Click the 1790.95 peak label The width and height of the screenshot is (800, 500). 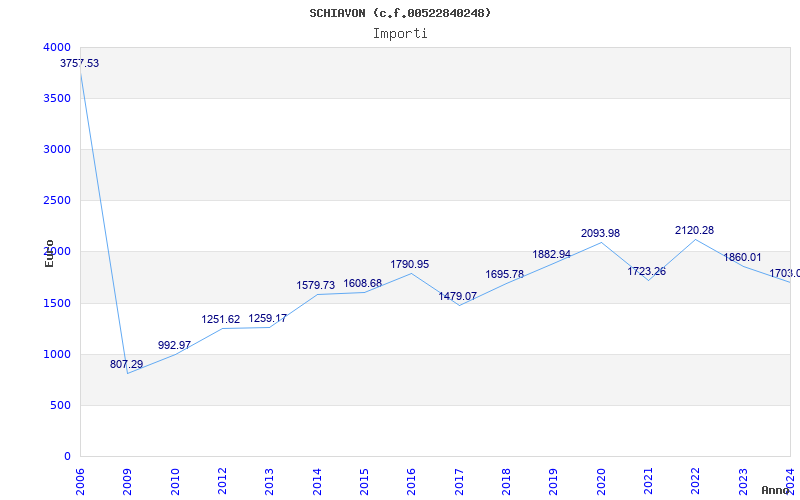pos(410,264)
